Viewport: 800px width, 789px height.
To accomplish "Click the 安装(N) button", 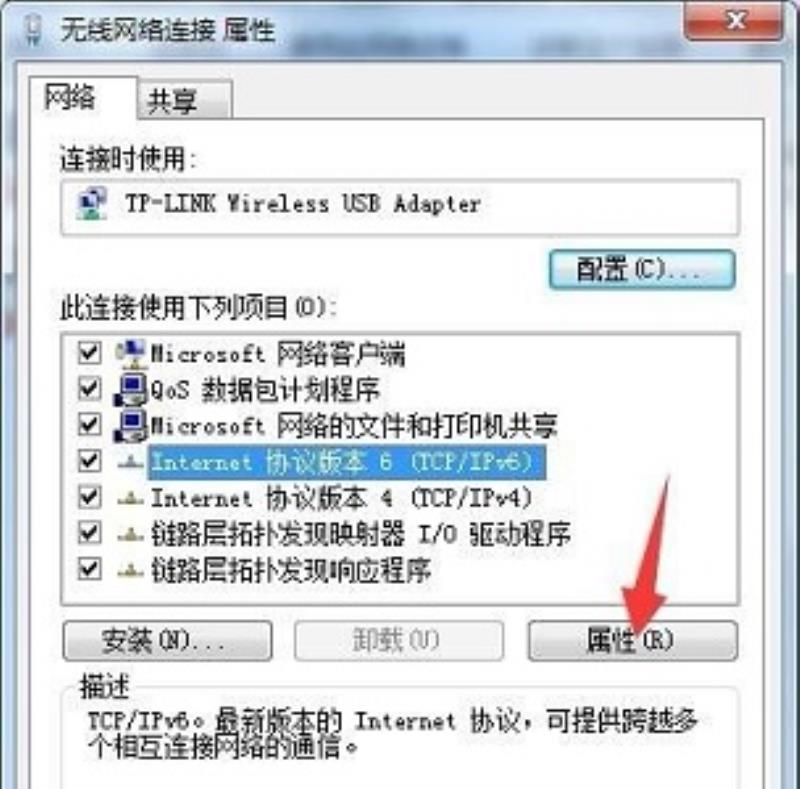I will click(167, 640).
